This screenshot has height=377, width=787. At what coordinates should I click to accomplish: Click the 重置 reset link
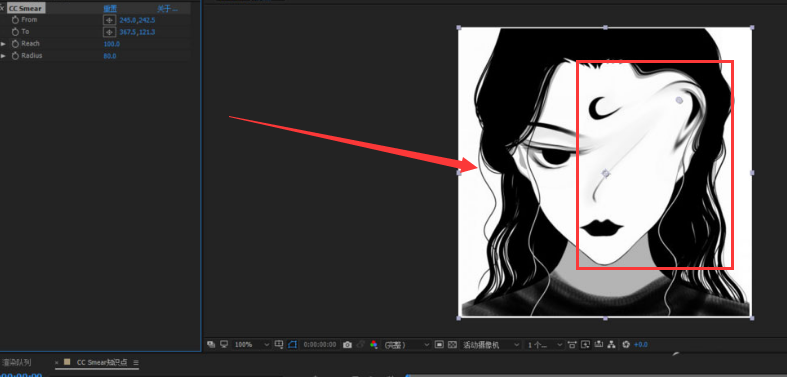pyautogui.click(x=110, y=9)
